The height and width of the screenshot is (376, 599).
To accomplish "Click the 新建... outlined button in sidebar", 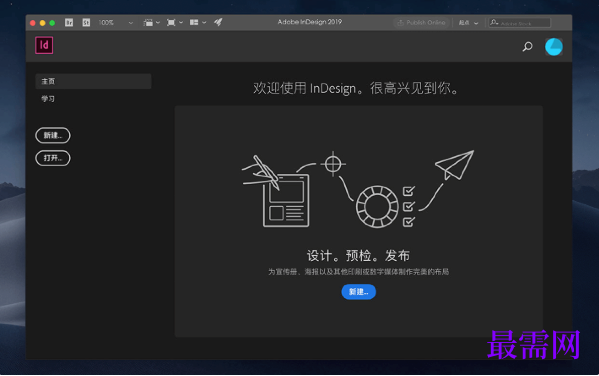I will [53, 135].
